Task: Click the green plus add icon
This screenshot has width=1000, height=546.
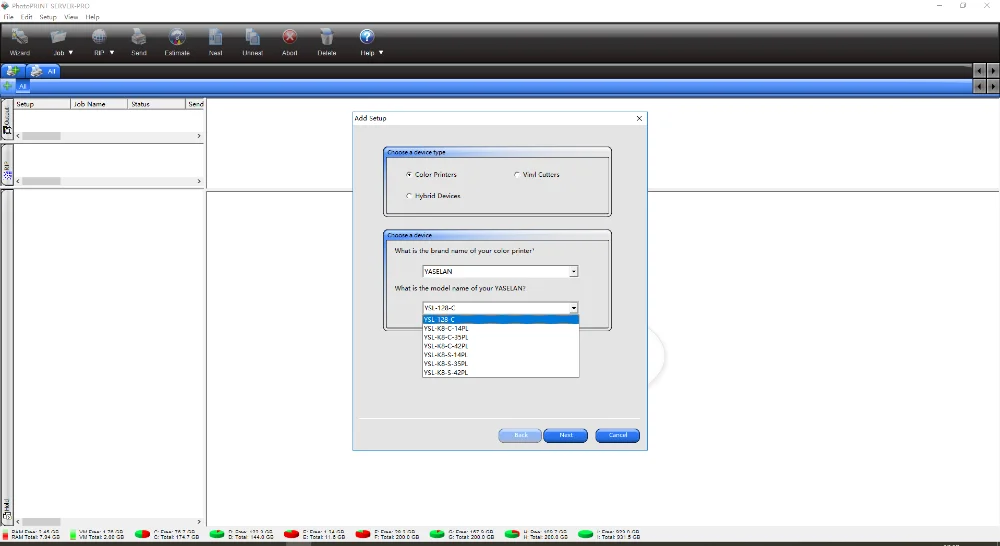Action: click(7, 85)
